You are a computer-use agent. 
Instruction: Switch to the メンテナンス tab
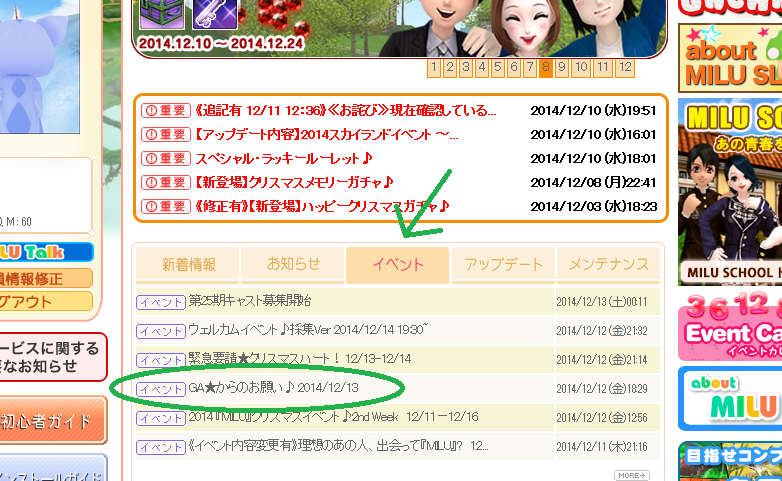point(608,265)
